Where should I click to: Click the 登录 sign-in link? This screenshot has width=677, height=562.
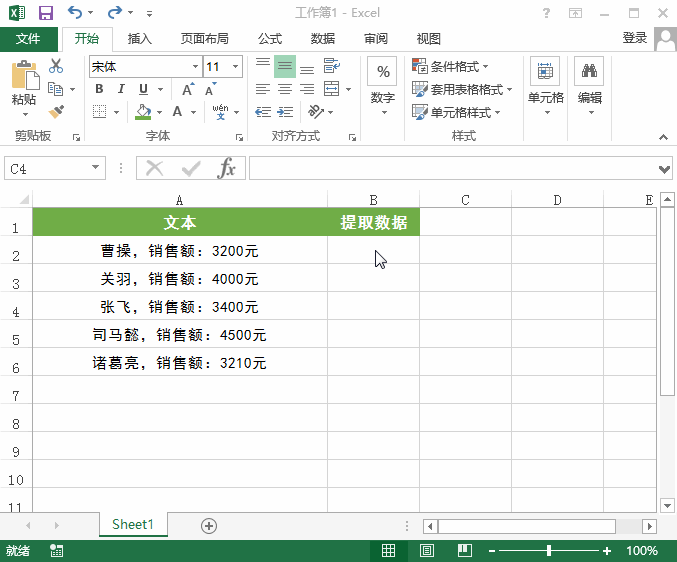coord(634,38)
